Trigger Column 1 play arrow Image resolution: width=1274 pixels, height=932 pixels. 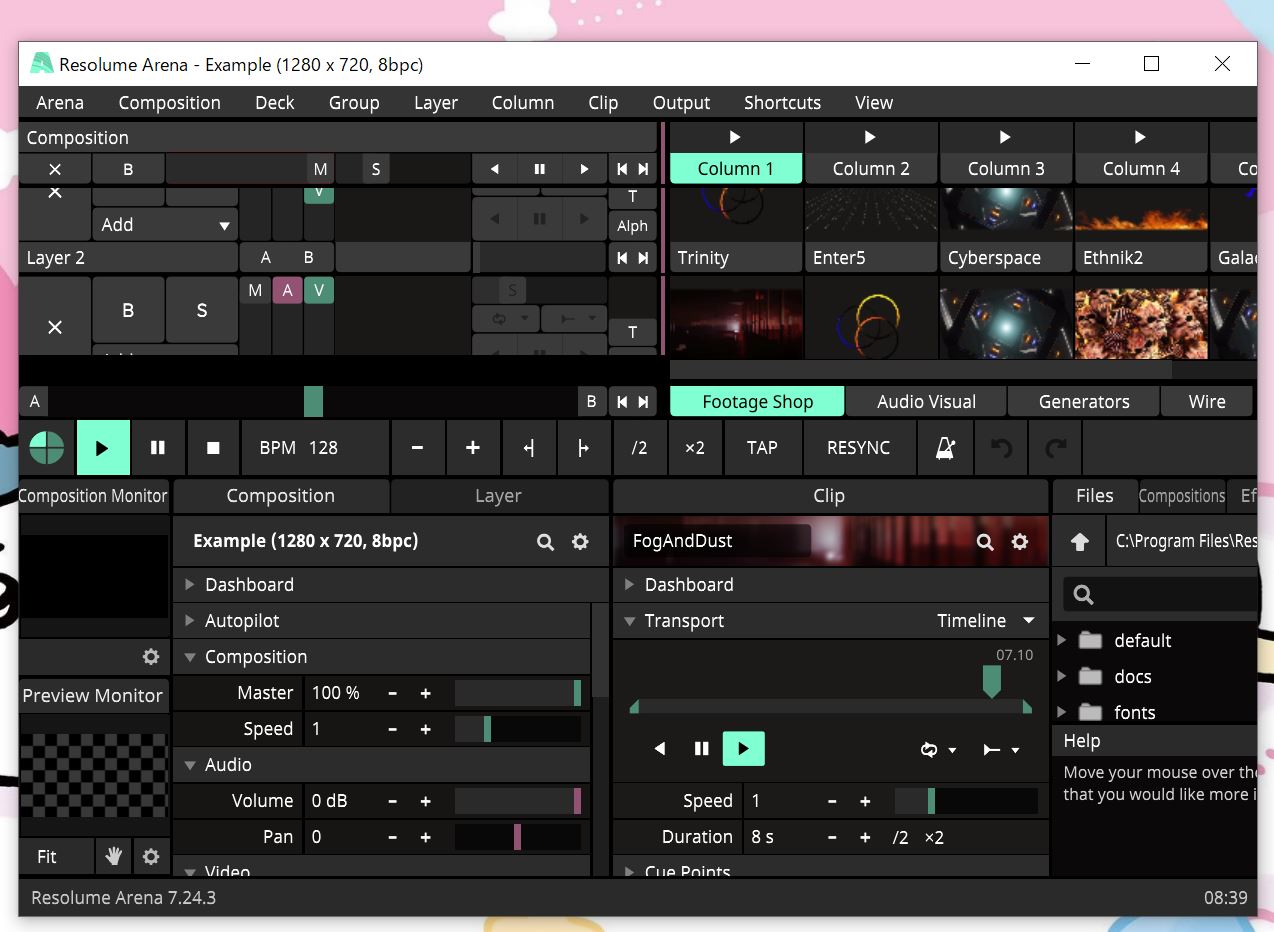pos(735,137)
